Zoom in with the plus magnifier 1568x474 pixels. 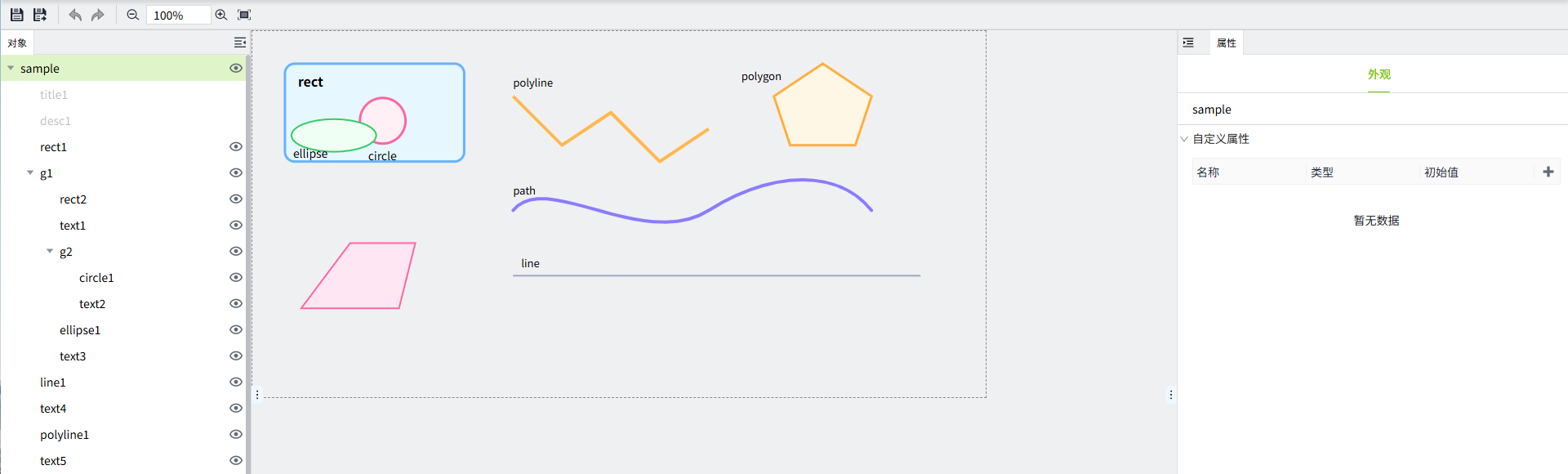(x=221, y=15)
